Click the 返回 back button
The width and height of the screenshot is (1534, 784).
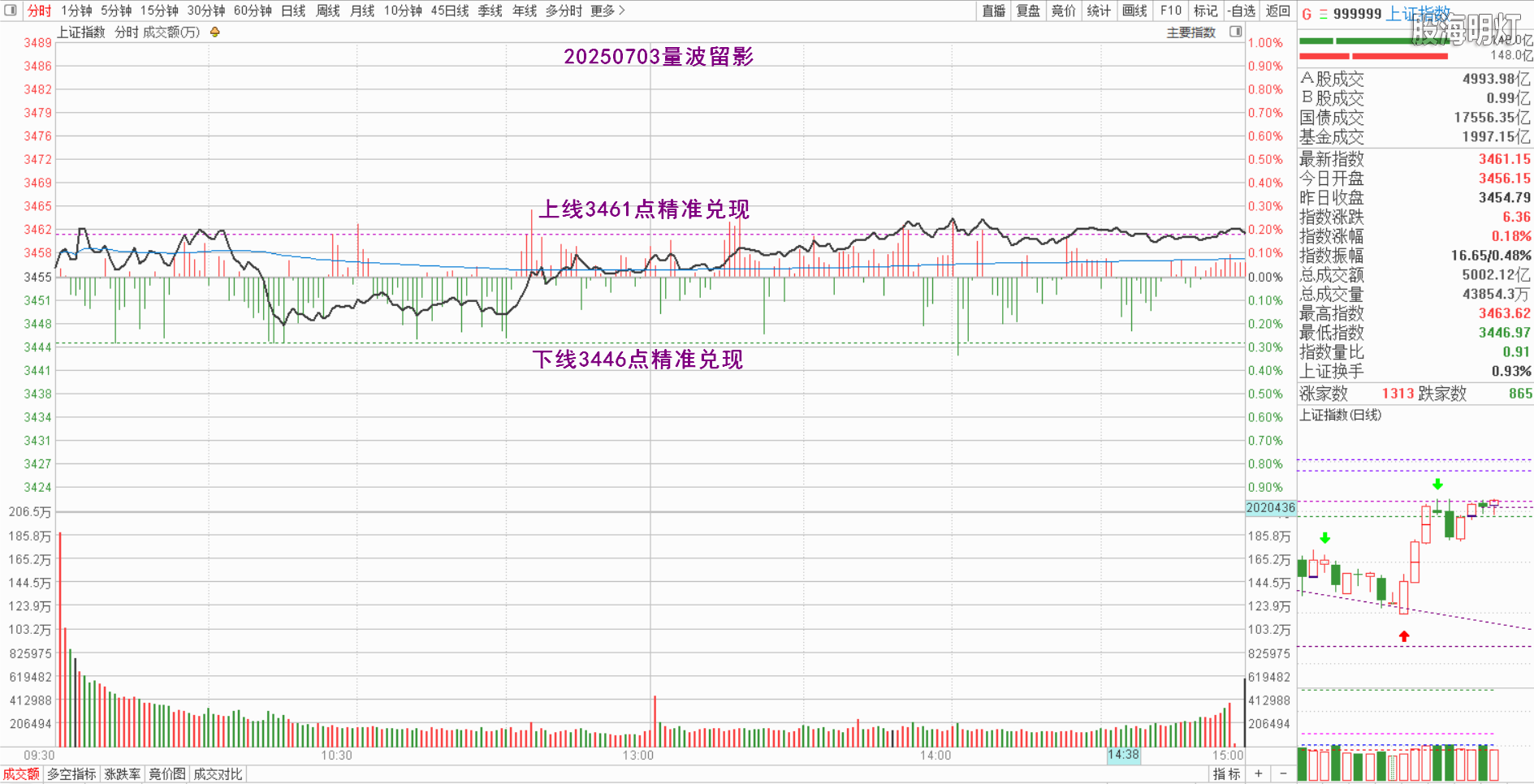click(x=1277, y=11)
